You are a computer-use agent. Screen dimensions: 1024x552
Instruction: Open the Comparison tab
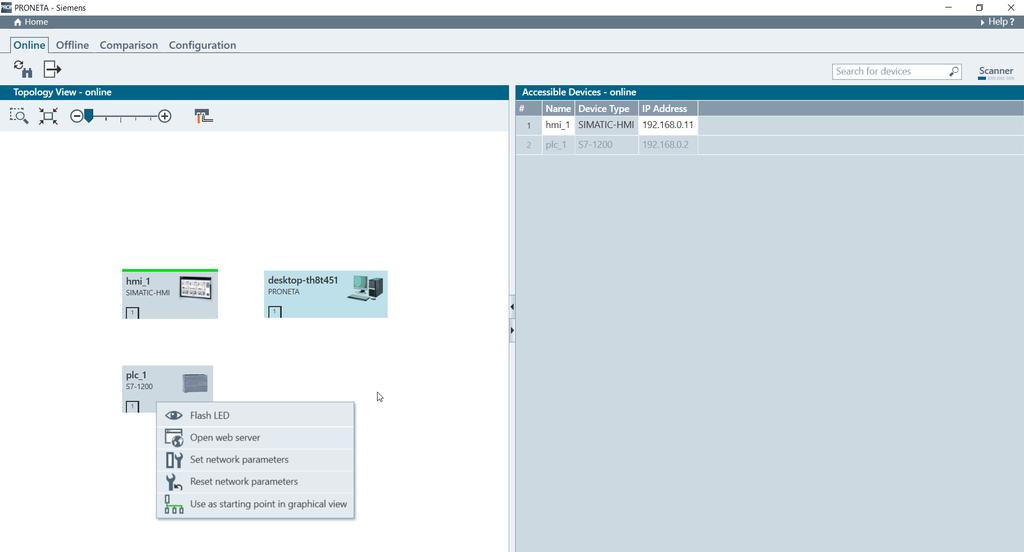[129, 45]
